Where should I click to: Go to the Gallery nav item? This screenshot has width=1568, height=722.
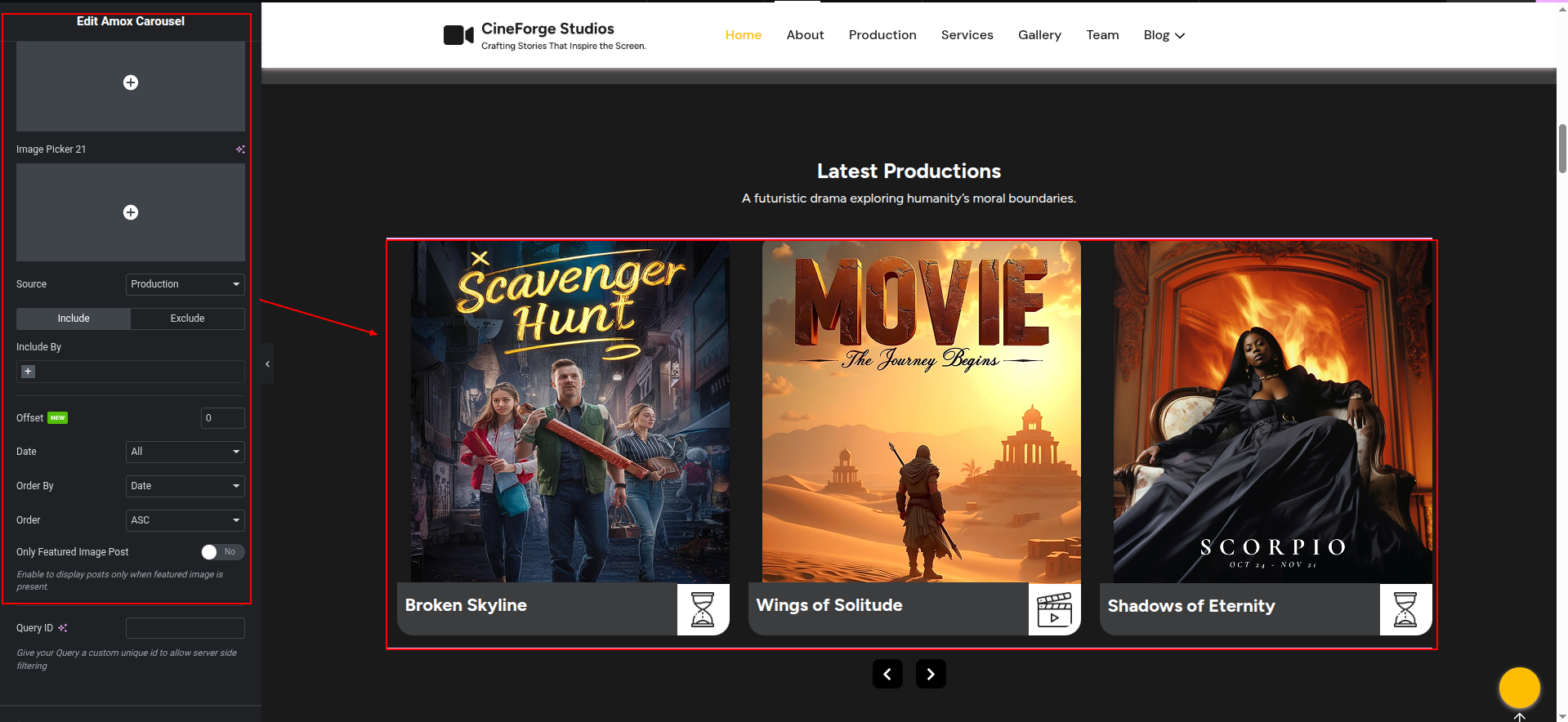coord(1039,35)
